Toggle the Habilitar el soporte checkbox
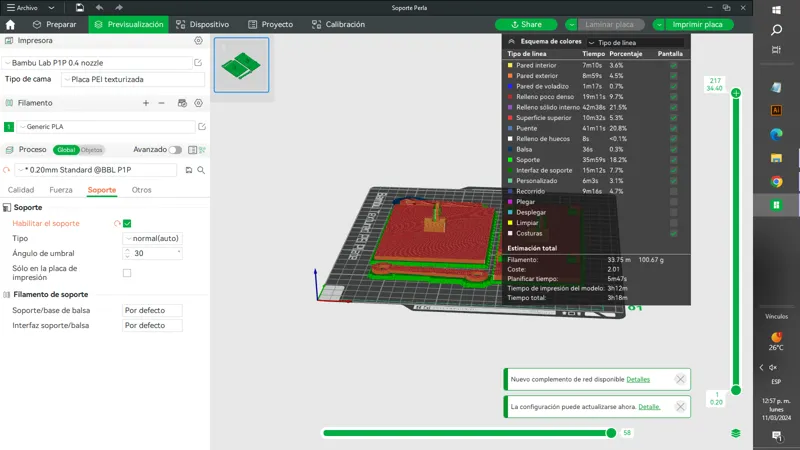 tap(127, 223)
